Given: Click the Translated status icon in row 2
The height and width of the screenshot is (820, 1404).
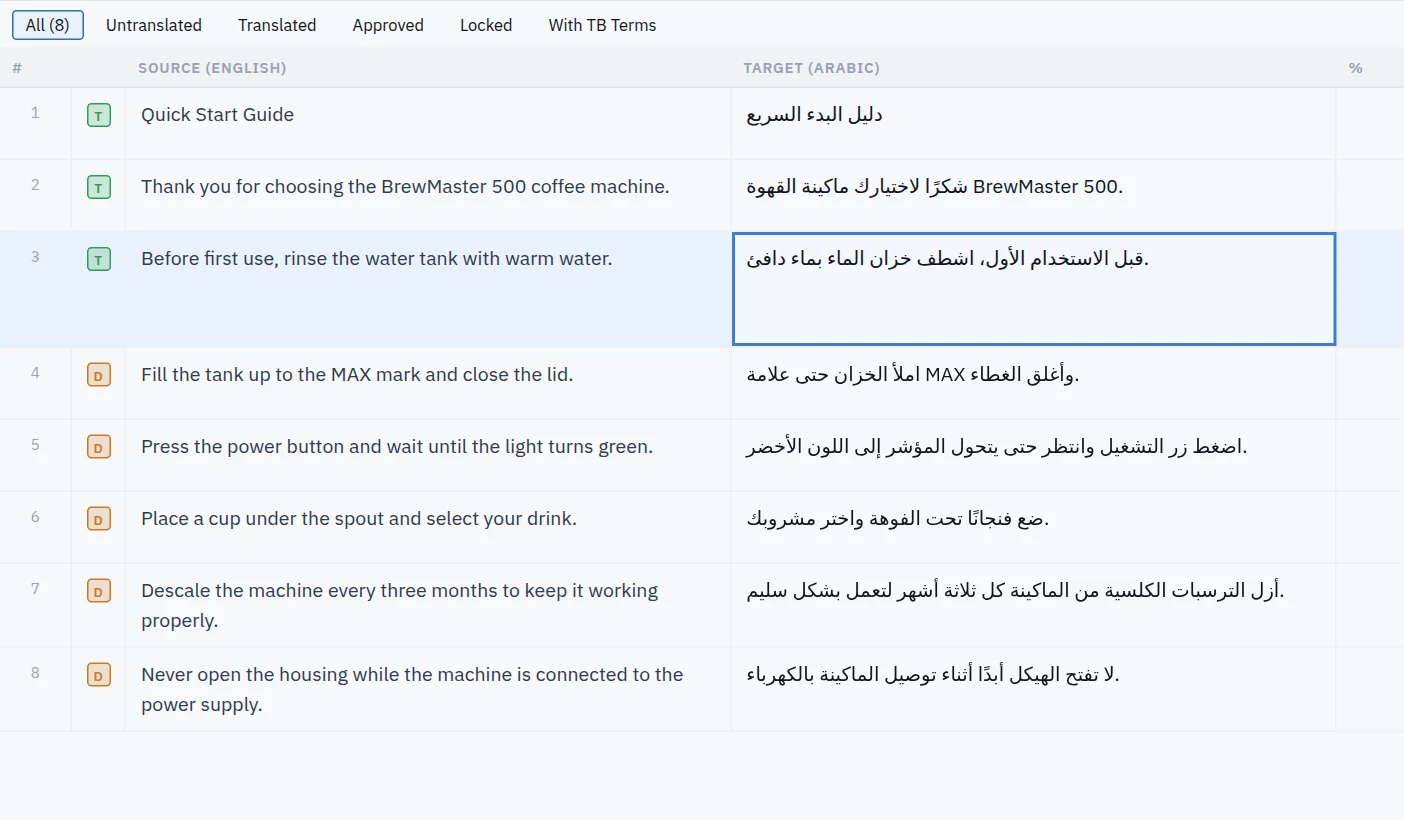Looking at the screenshot, I should 98,187.
